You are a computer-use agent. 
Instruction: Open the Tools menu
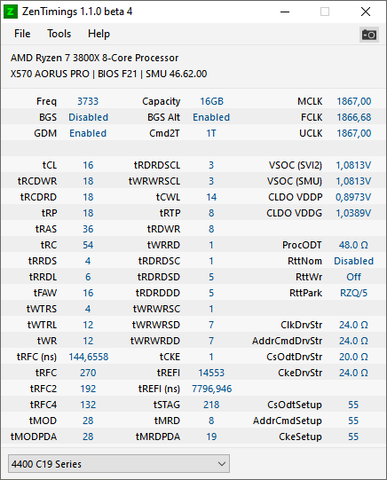pyautogui.click(x=59, y=34)
